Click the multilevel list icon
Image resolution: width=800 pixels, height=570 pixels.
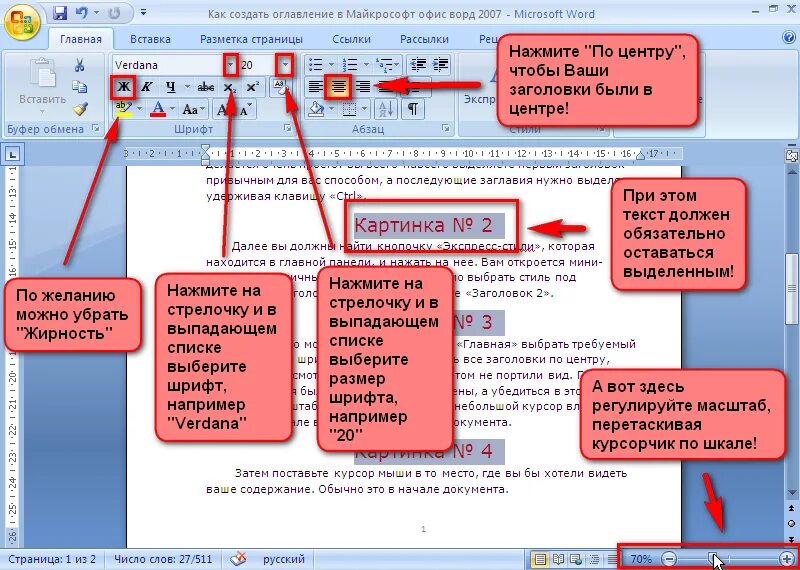383,65
